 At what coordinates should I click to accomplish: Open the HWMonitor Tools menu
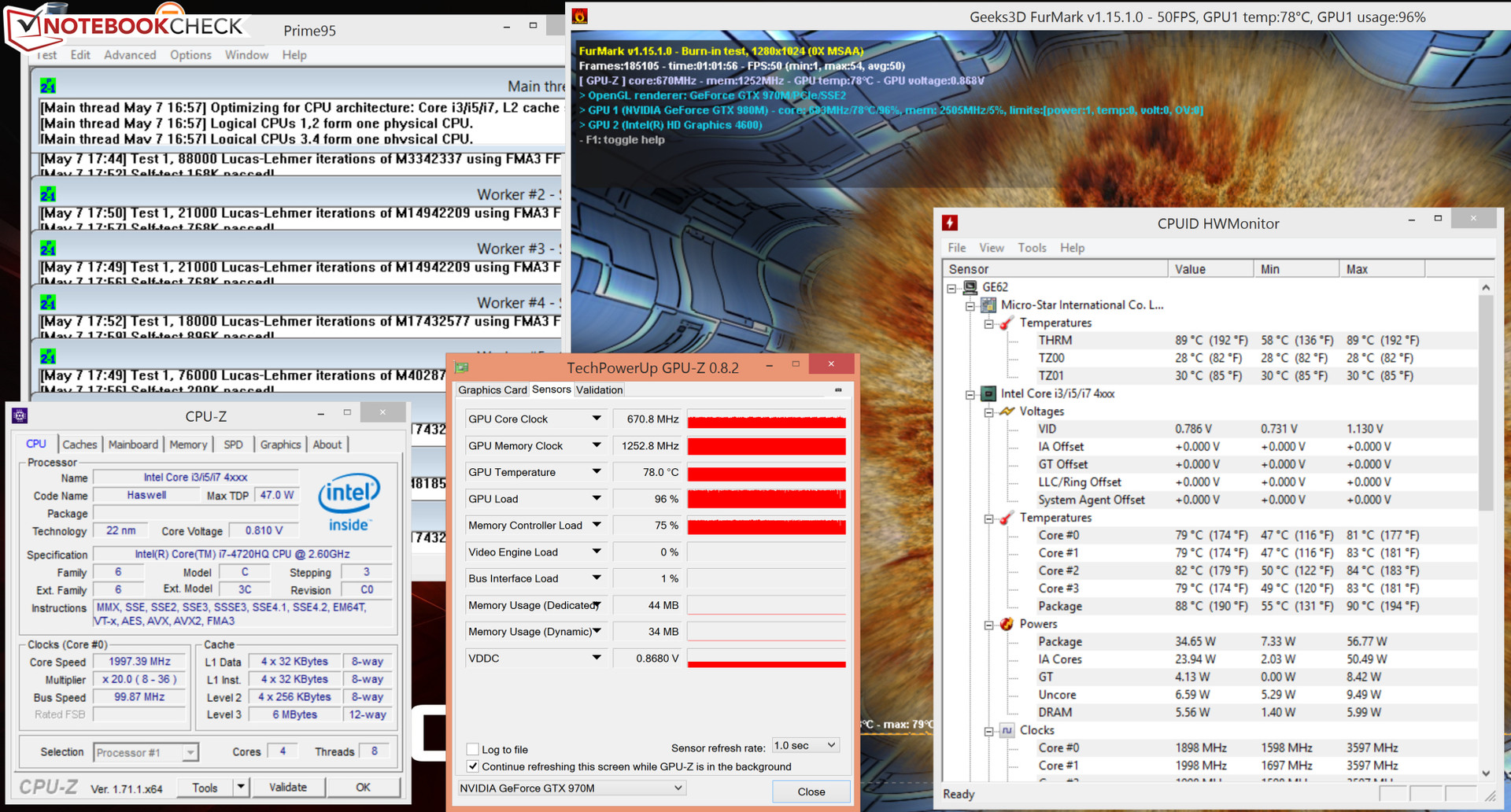[x=1032, y=248]
